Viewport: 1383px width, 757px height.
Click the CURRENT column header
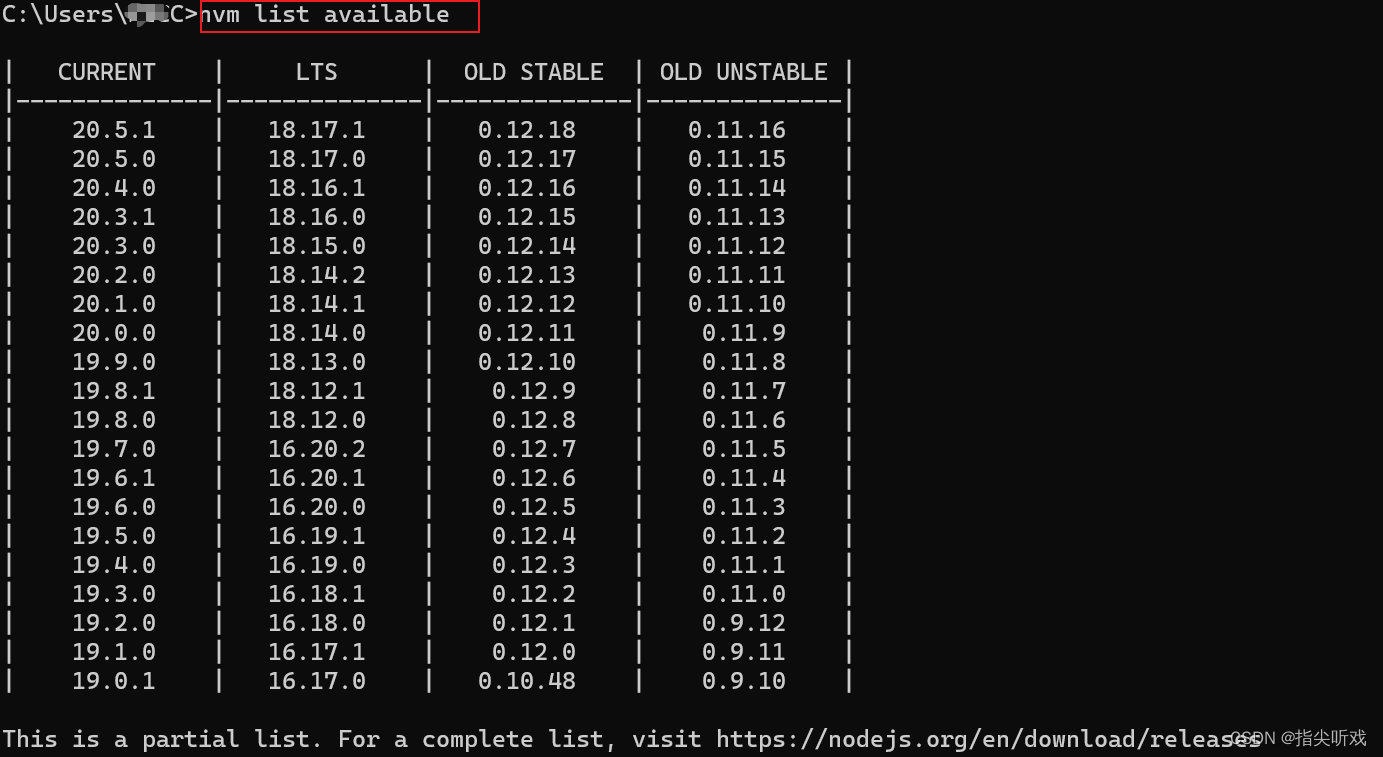click(107, 73)
